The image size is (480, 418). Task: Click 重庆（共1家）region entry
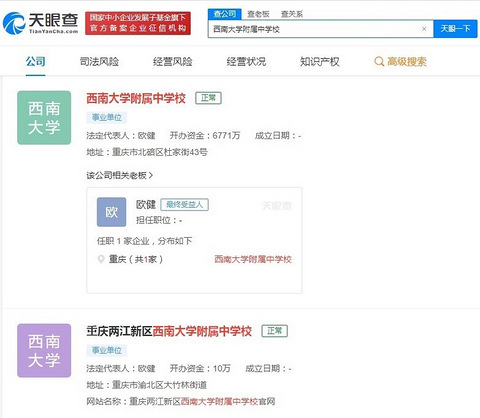pos(136,259)
